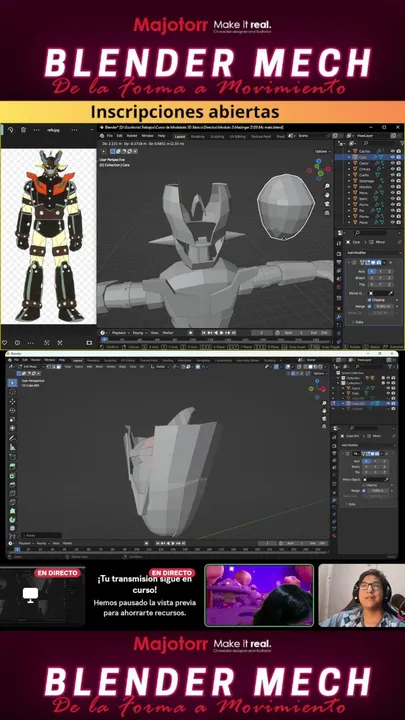Select the 3D Cursor tool in Cube.003 window
Screen dimensions: 405x720
(12, 392)
